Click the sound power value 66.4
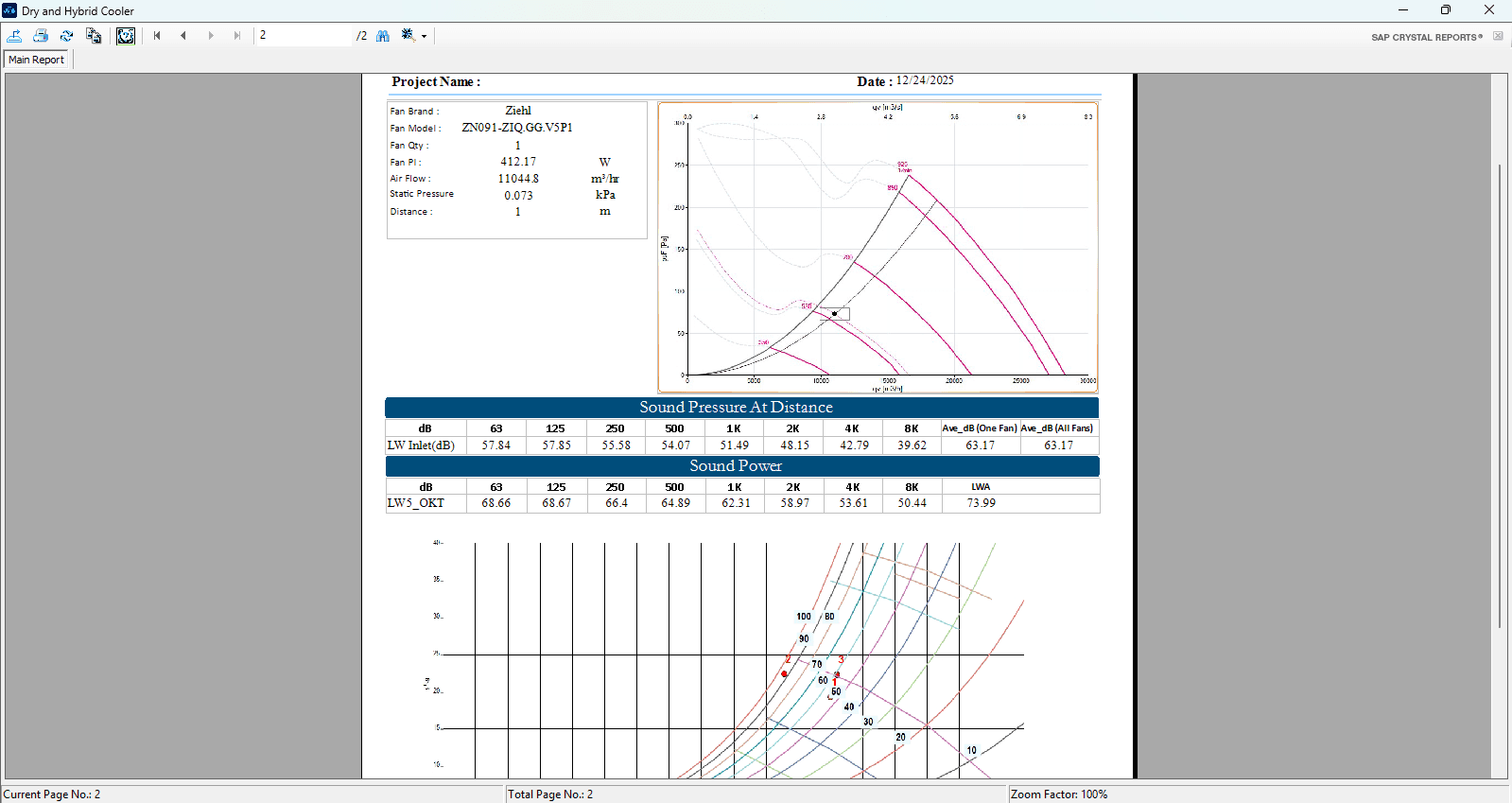Image resolution: width=1512 pixels, height=803 pixels. [617, 503]
